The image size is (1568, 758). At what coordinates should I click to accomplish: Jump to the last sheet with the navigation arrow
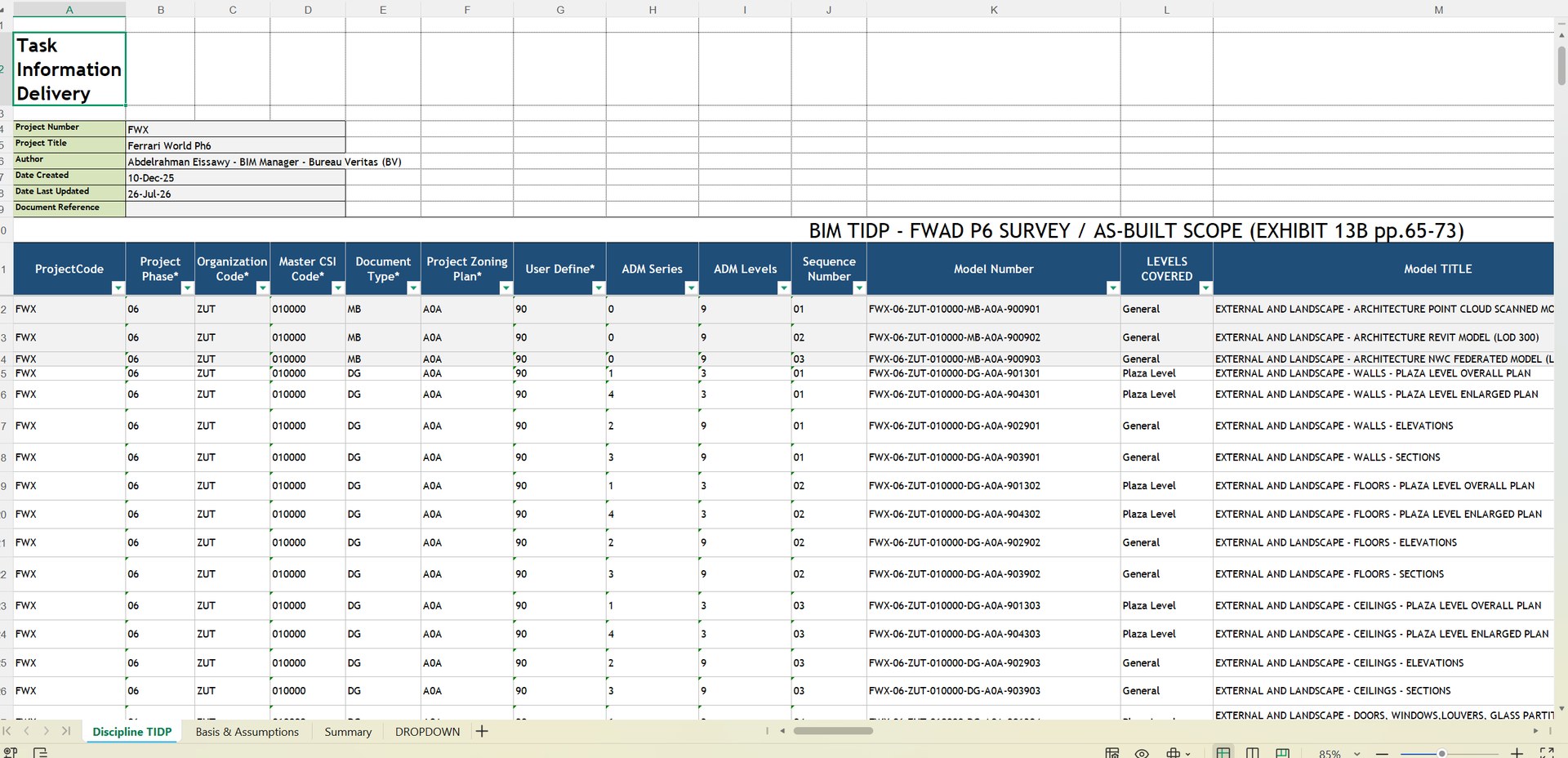(66, 731)
